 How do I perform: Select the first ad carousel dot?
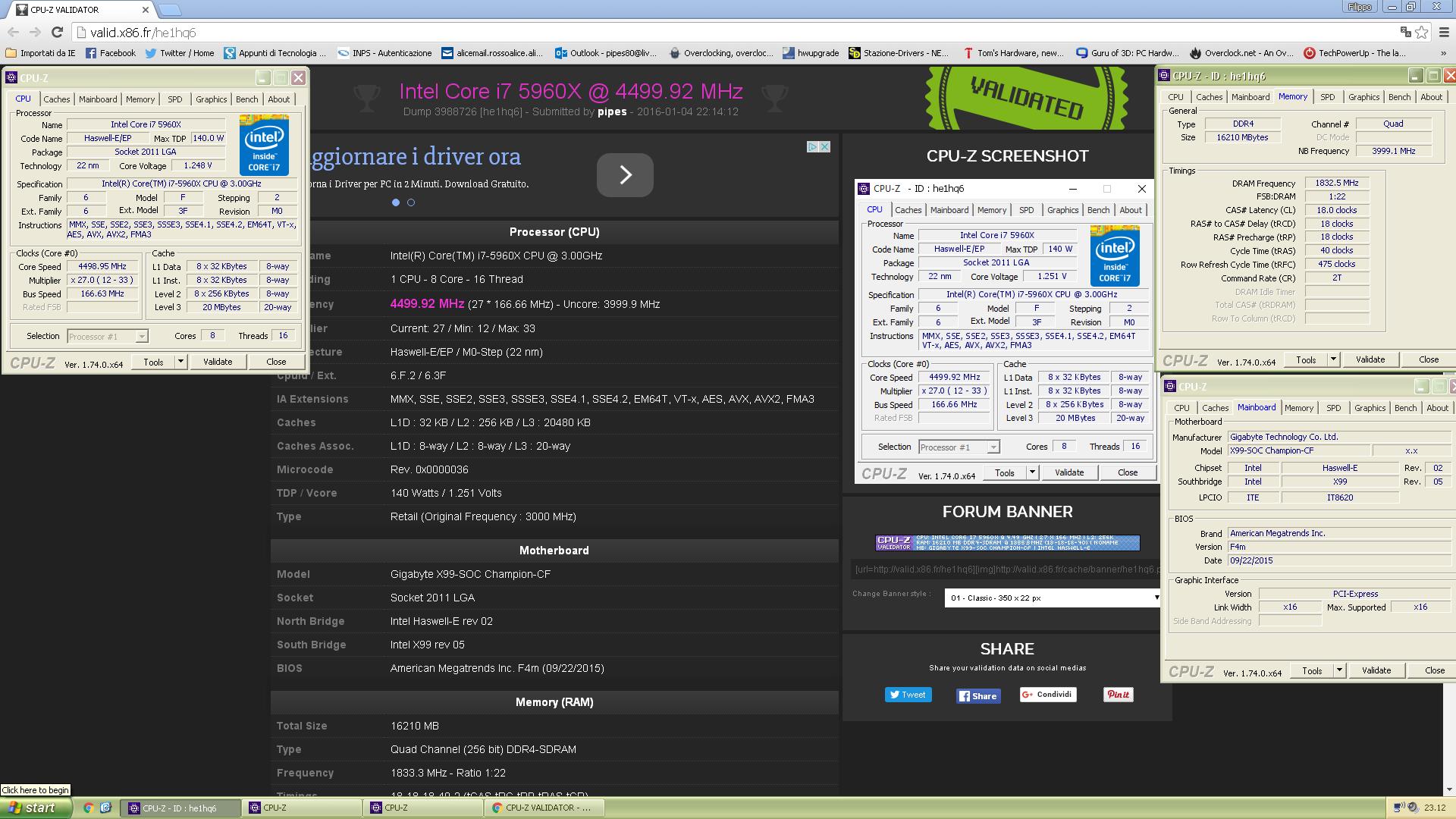click(x=395, y=202)
